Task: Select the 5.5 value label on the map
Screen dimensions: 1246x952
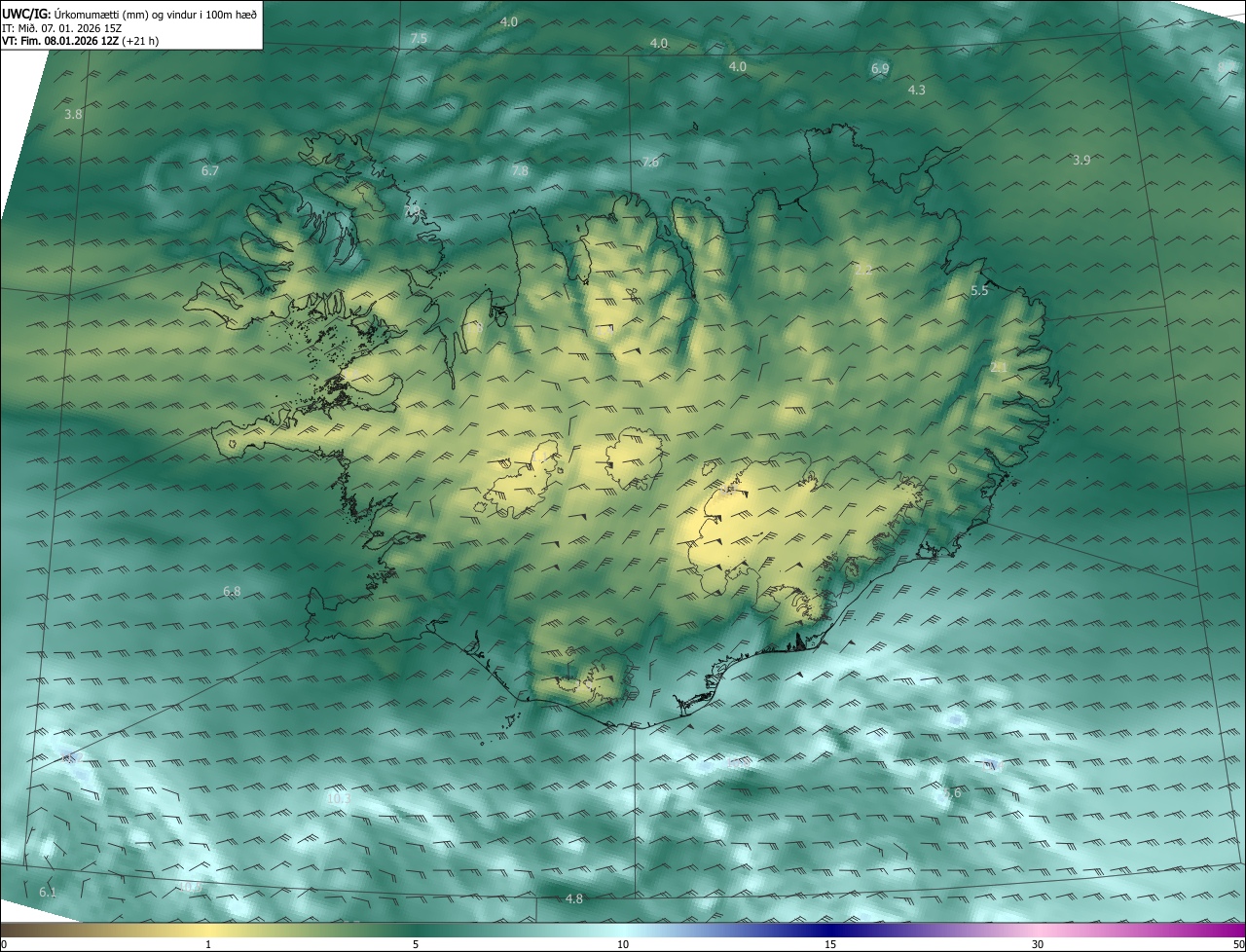Action: 979,290
